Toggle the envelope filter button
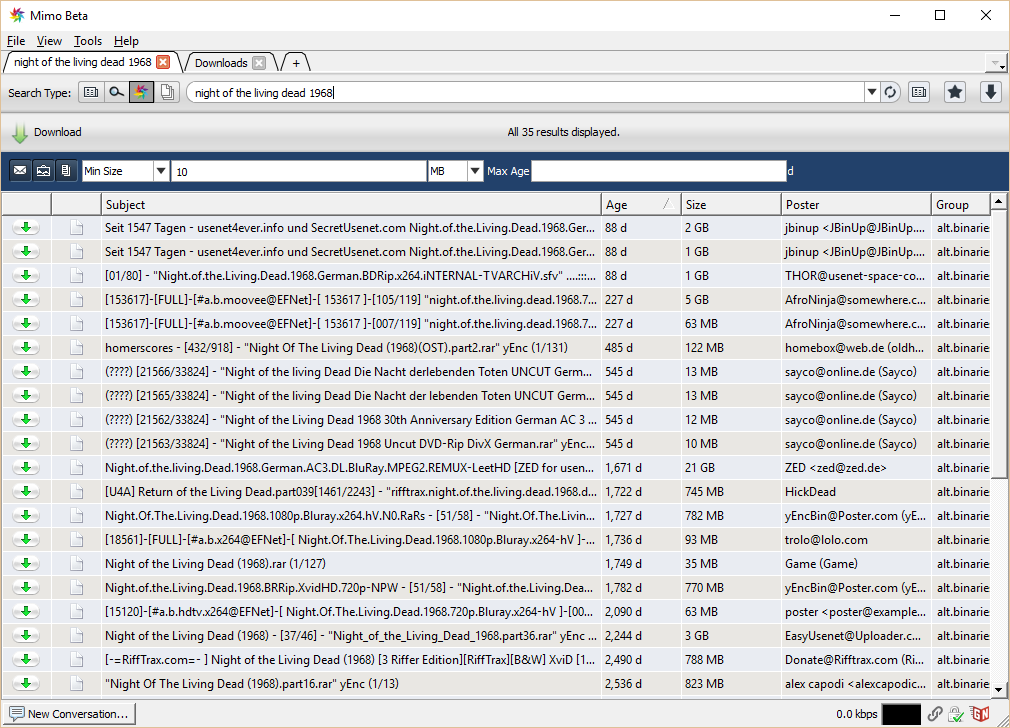The image size is (1010, 728). point(20,171)
